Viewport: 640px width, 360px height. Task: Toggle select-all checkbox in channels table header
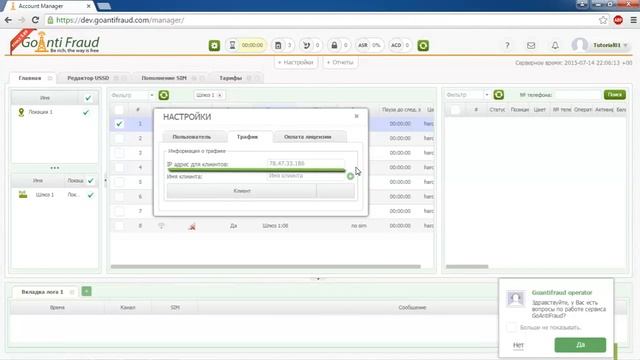click(119, 110)
